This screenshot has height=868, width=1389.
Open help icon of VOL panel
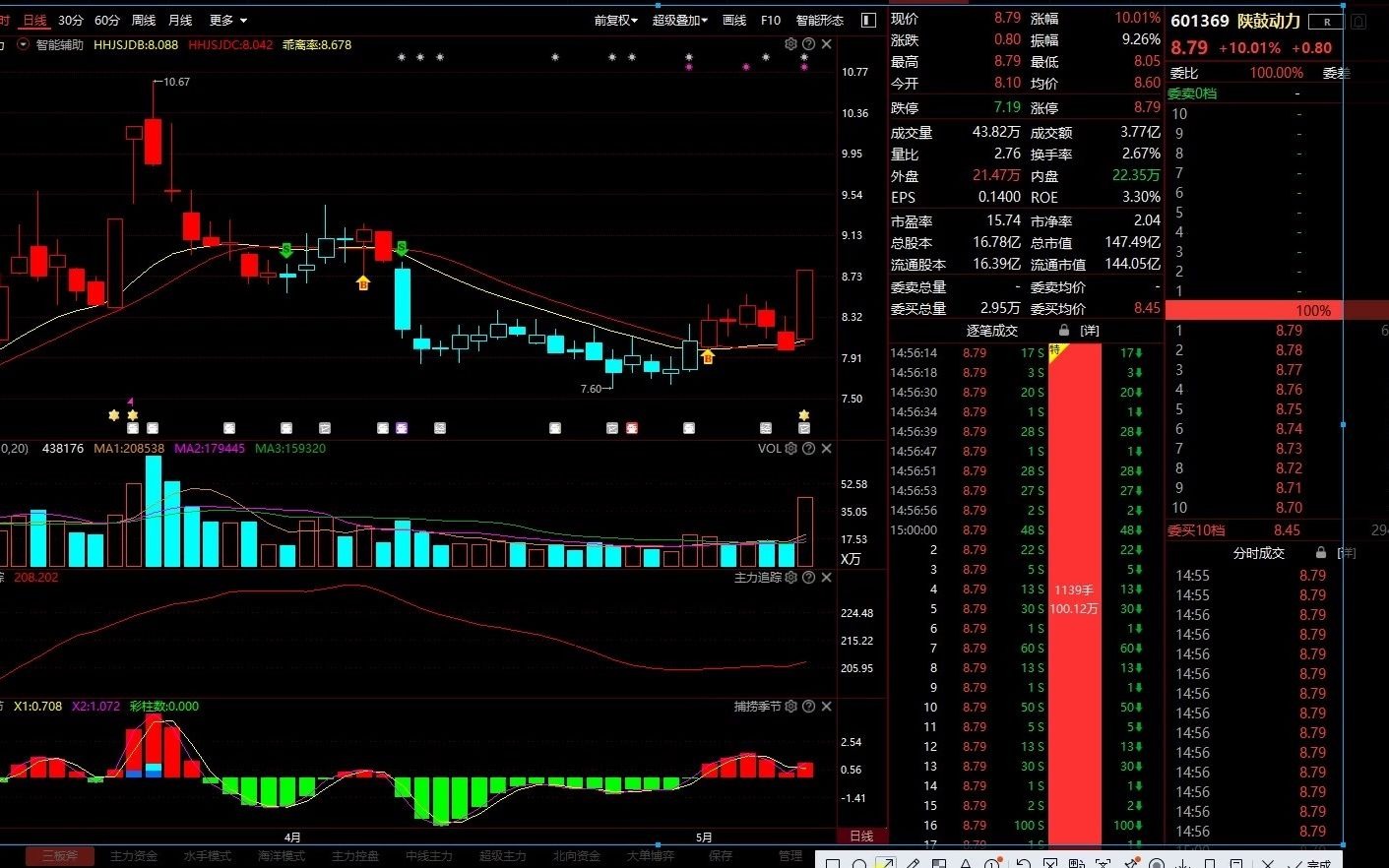(x=808, y=449)
